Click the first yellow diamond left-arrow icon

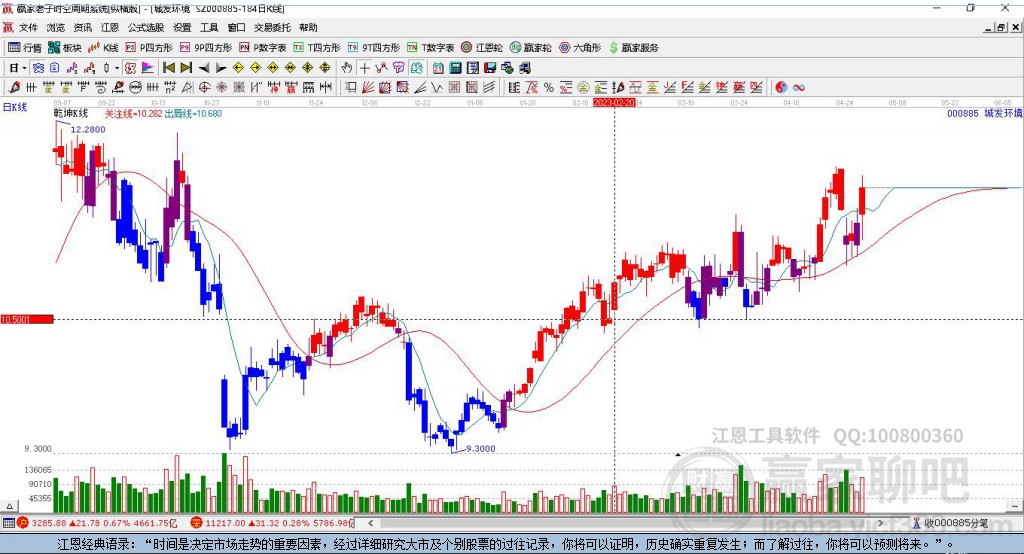pos(238,68)
